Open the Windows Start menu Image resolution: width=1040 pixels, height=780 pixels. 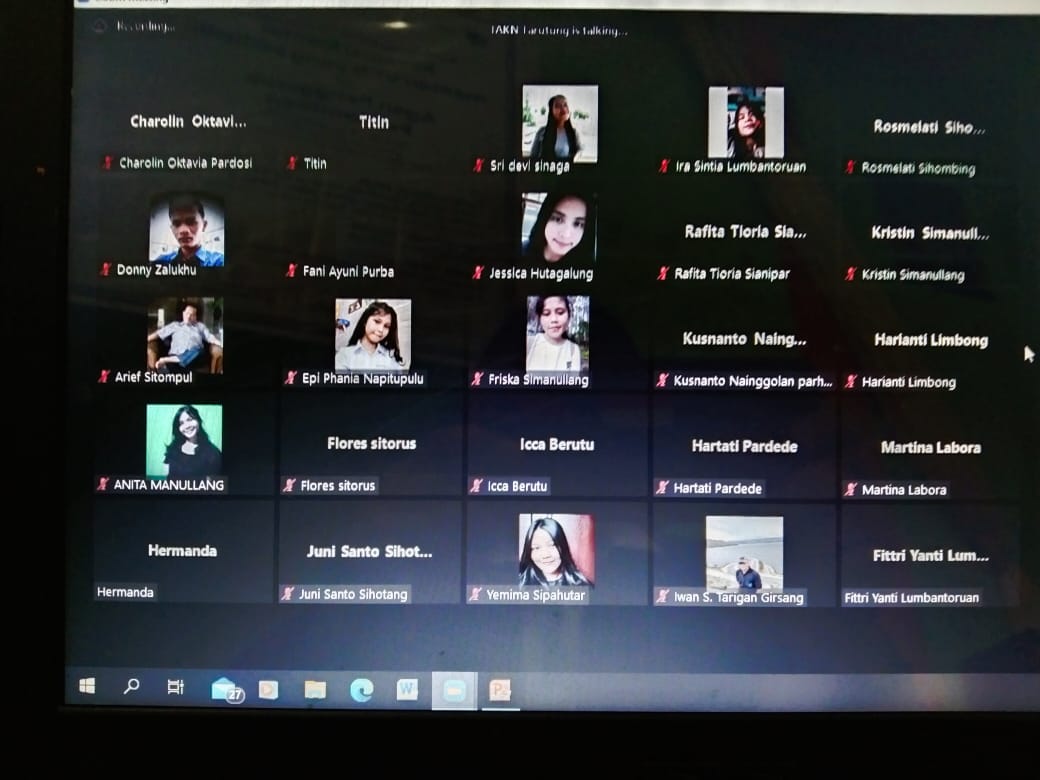click(x=87, y=686)
